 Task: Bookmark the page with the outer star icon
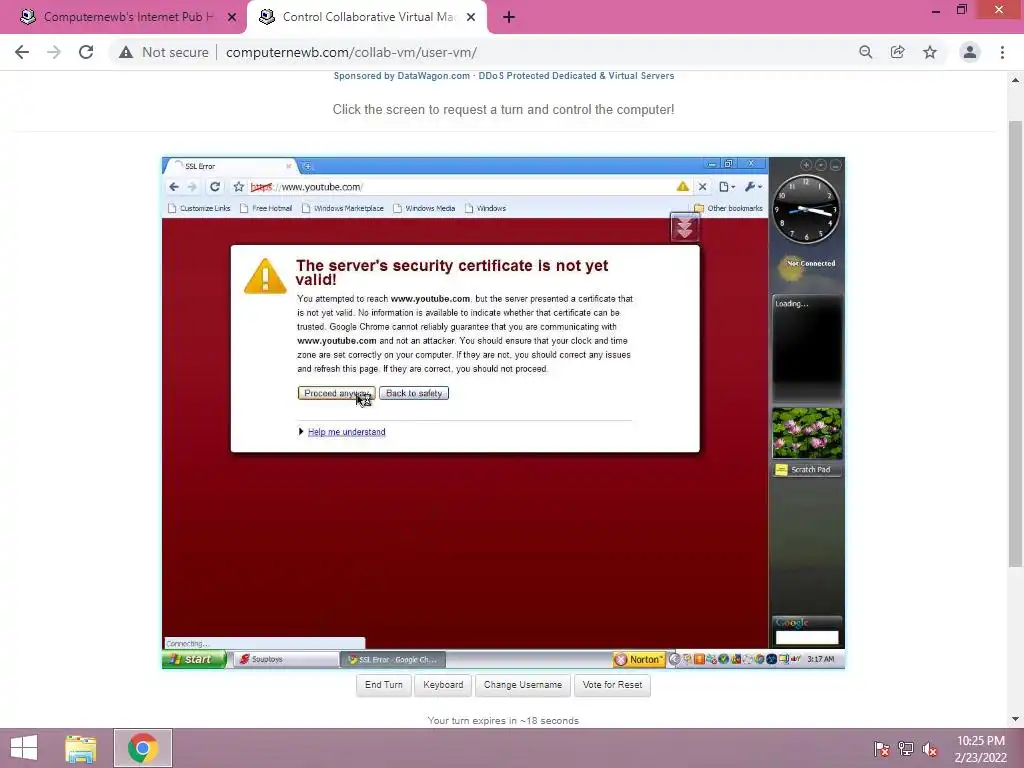[930, 52]
